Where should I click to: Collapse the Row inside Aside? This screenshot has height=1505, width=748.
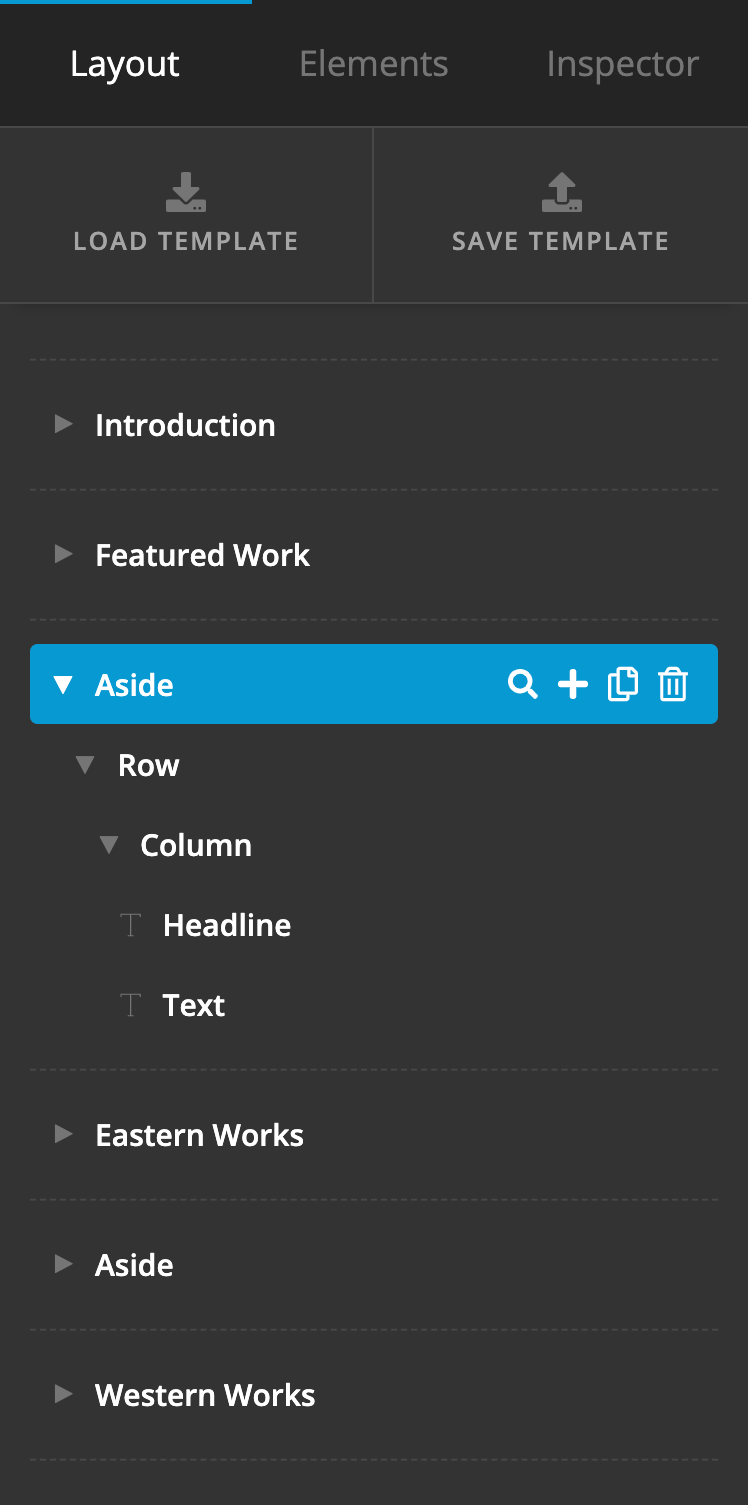click(85, 764)
